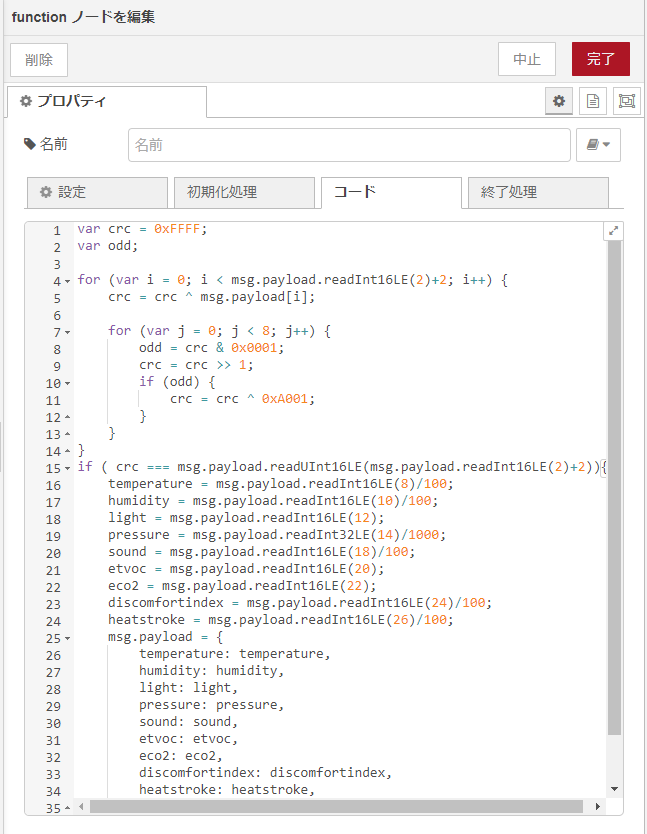Collapse the code fold at line 10
647x834 pixels.
coord(68,383)
